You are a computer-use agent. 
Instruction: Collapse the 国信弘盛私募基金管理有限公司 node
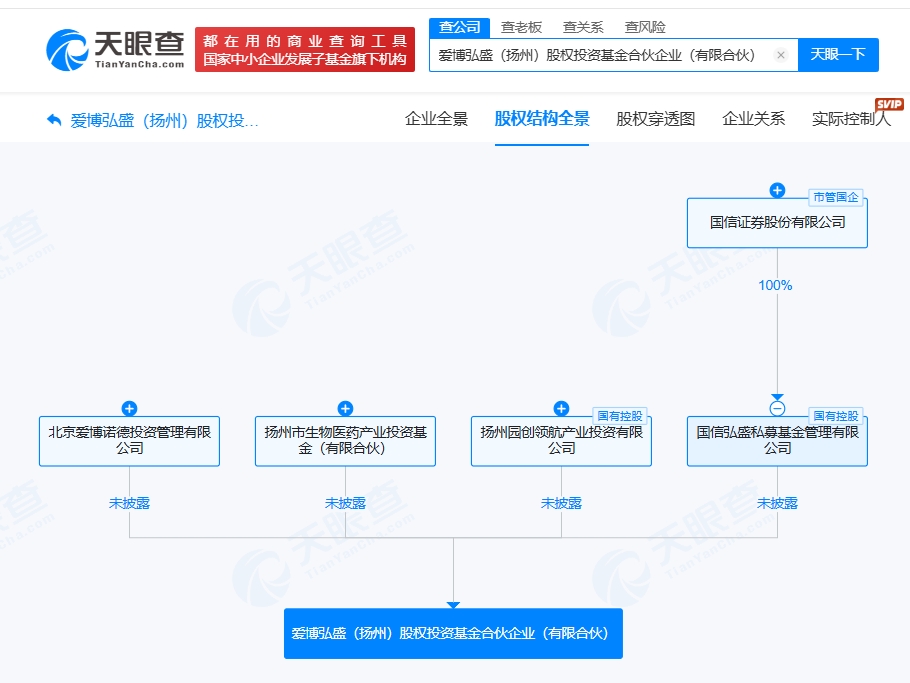point(777,408)
